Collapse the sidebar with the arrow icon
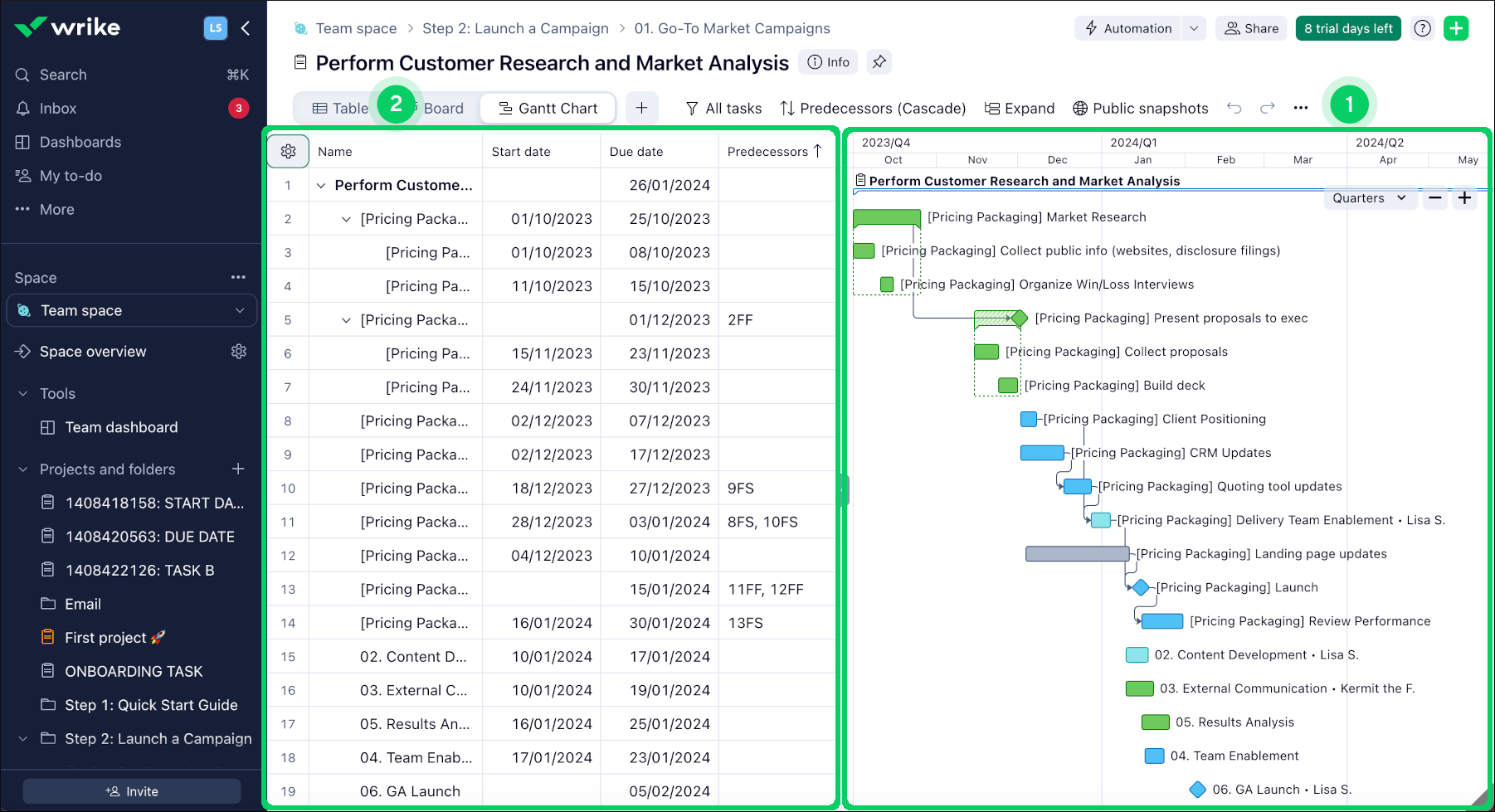Image resolution: width=1495 pixels, height=812 pixels. coord(246,28)
